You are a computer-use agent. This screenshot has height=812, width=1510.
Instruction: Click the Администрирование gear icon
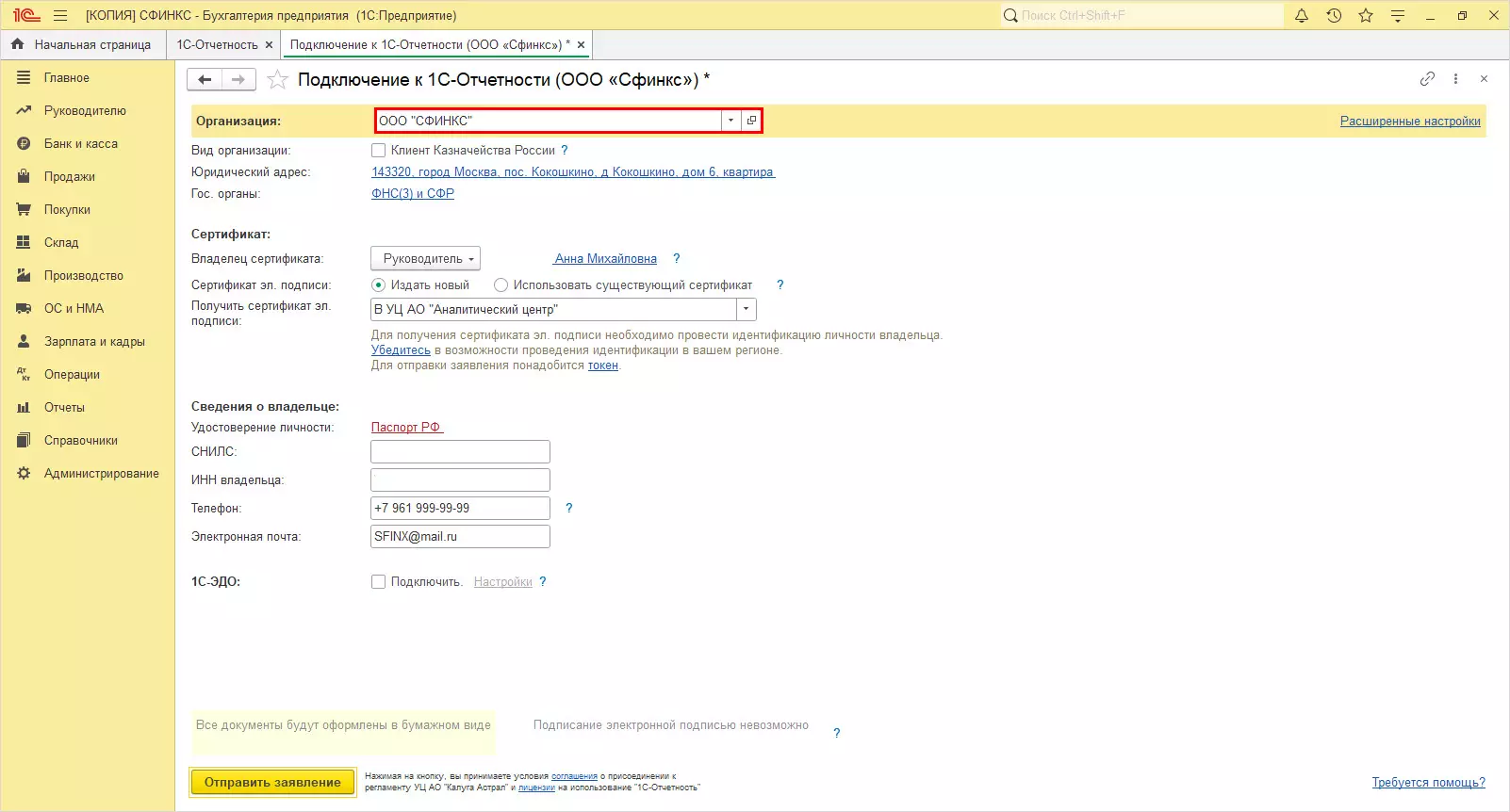pos(24,473)
